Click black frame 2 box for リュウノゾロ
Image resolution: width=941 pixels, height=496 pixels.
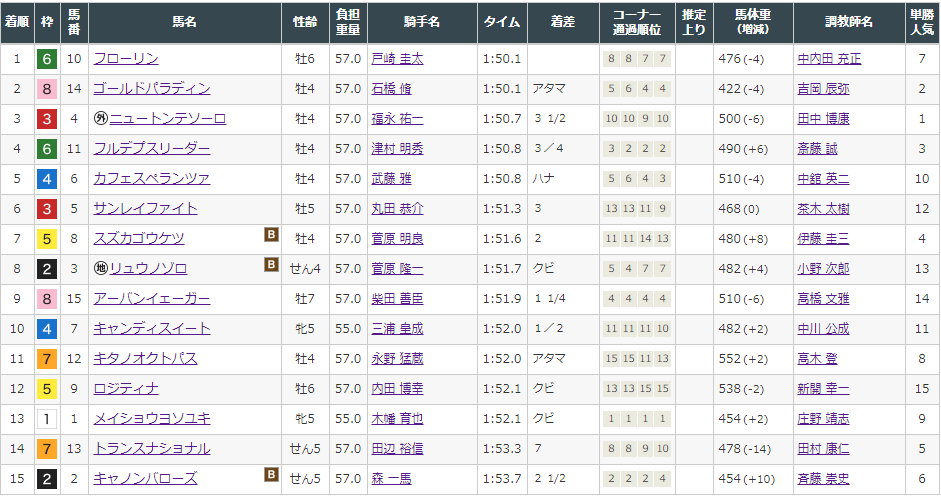[47, 269]
